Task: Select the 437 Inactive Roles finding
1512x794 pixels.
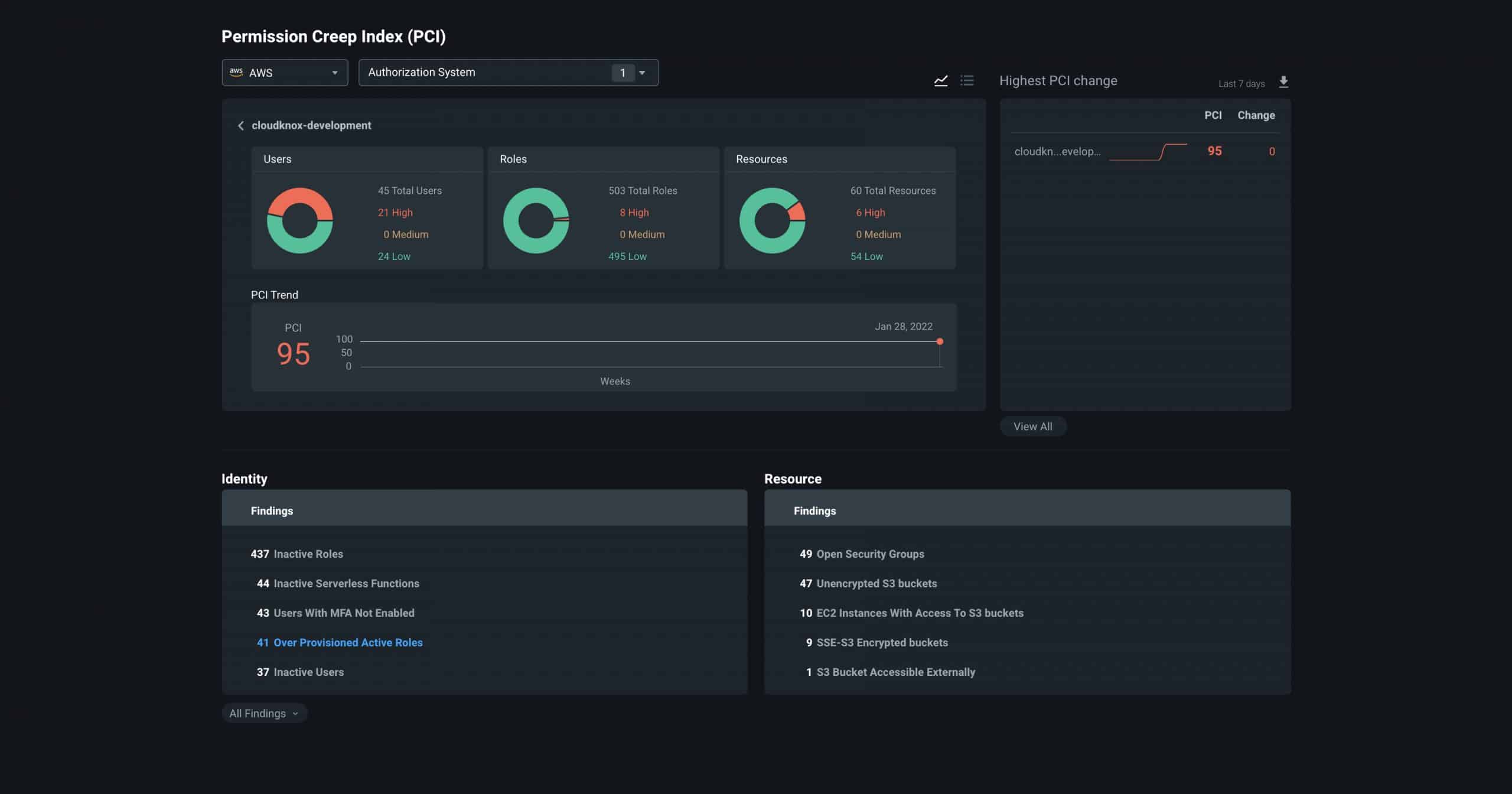Action: point(296,554)
